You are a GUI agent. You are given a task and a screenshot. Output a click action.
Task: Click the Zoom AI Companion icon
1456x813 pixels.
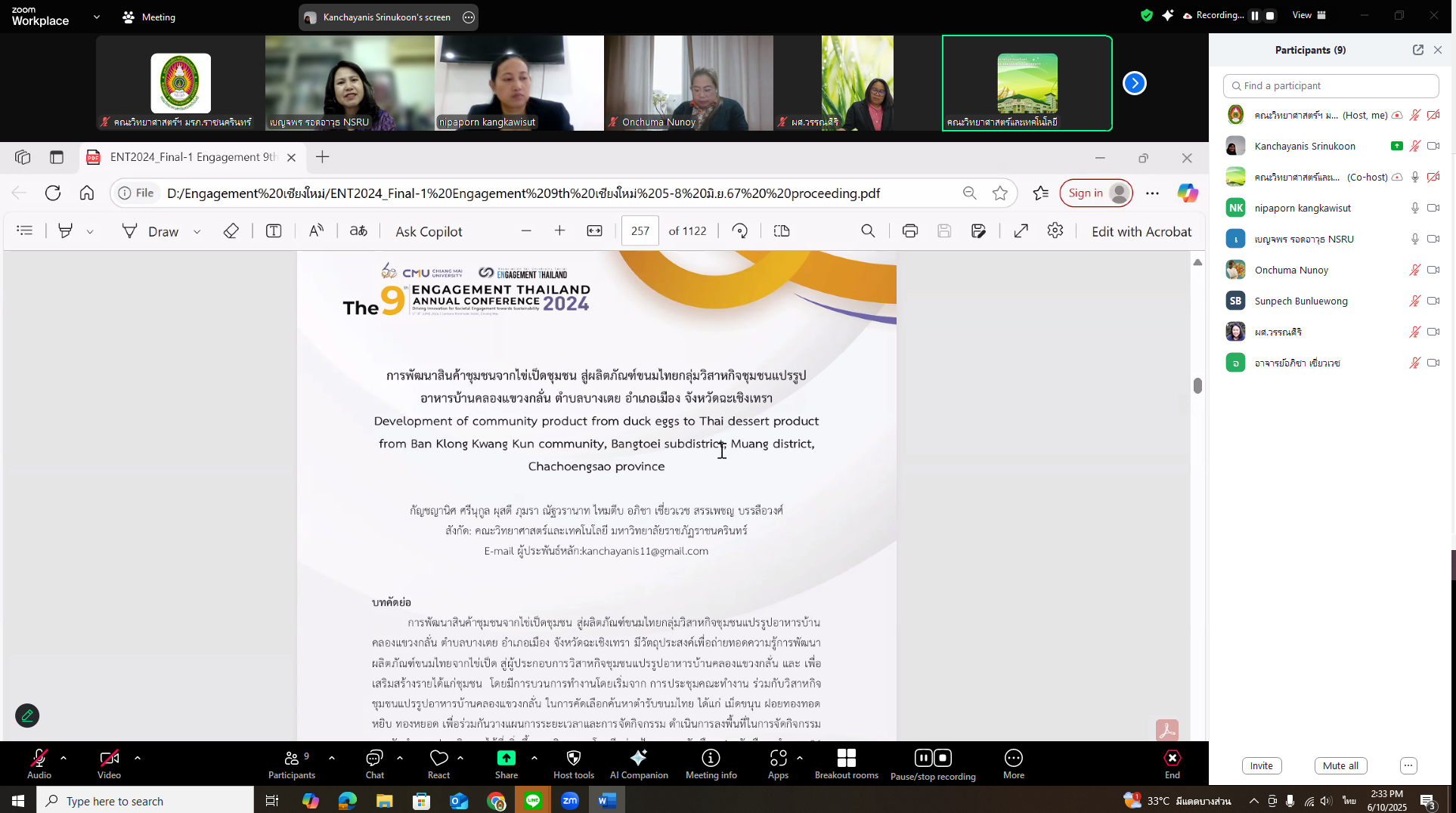[x=638, y=763]
